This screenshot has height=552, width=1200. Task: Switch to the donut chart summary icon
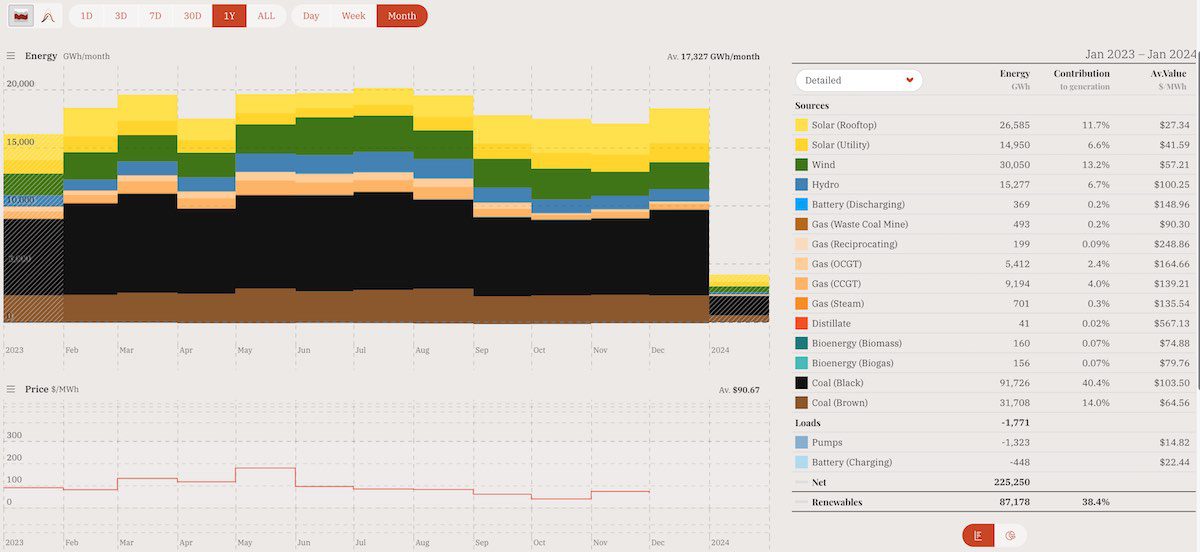click(1010, 535)
